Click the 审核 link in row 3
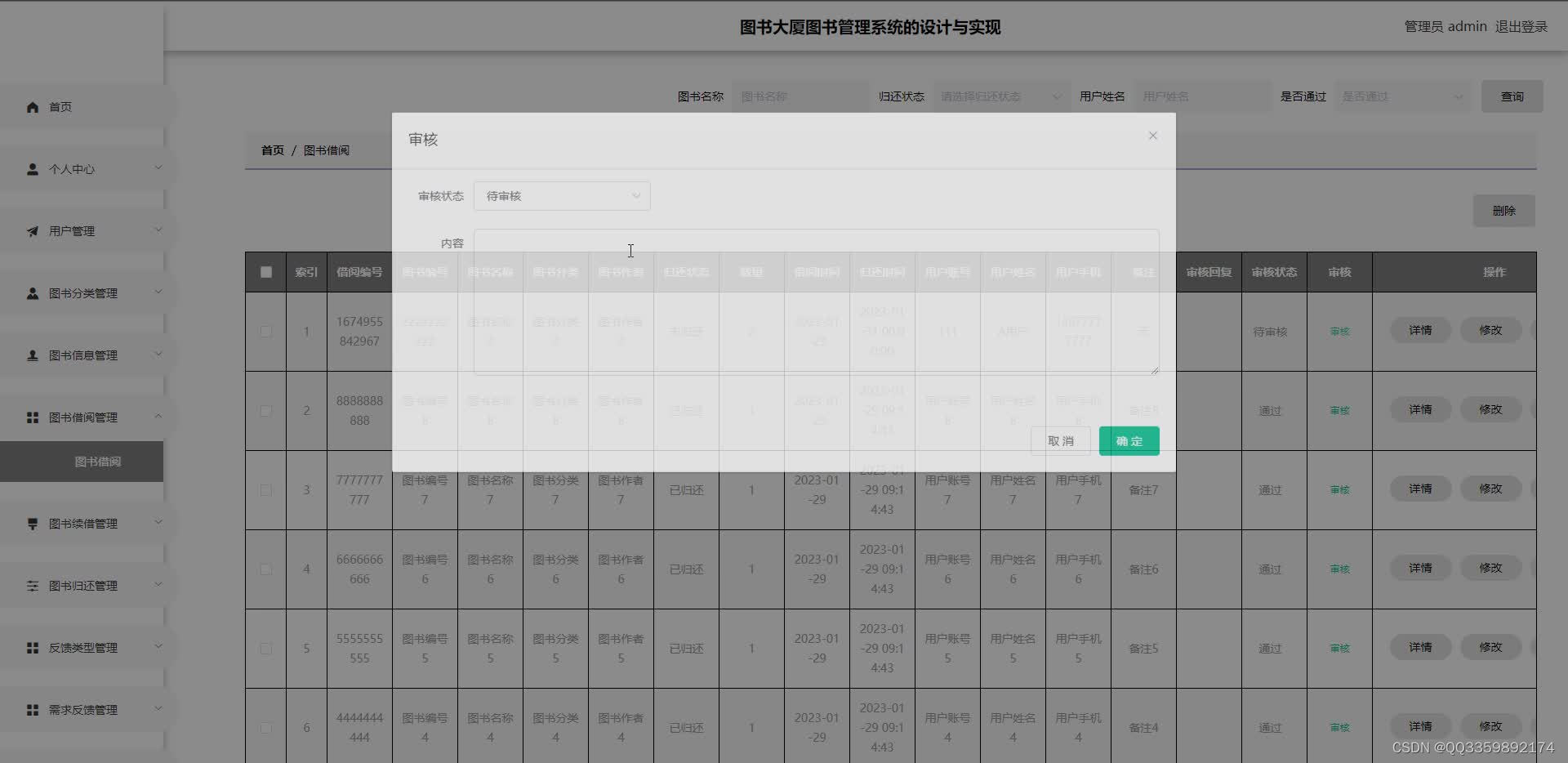The width and height of the screenshot is (1568, 763). click(1339, 490)
